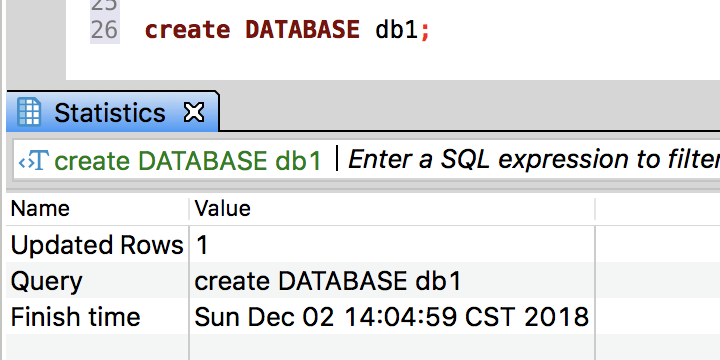Close the Statistics tab
The width and height of the screenshot is (720, 360).
[194, 112]
